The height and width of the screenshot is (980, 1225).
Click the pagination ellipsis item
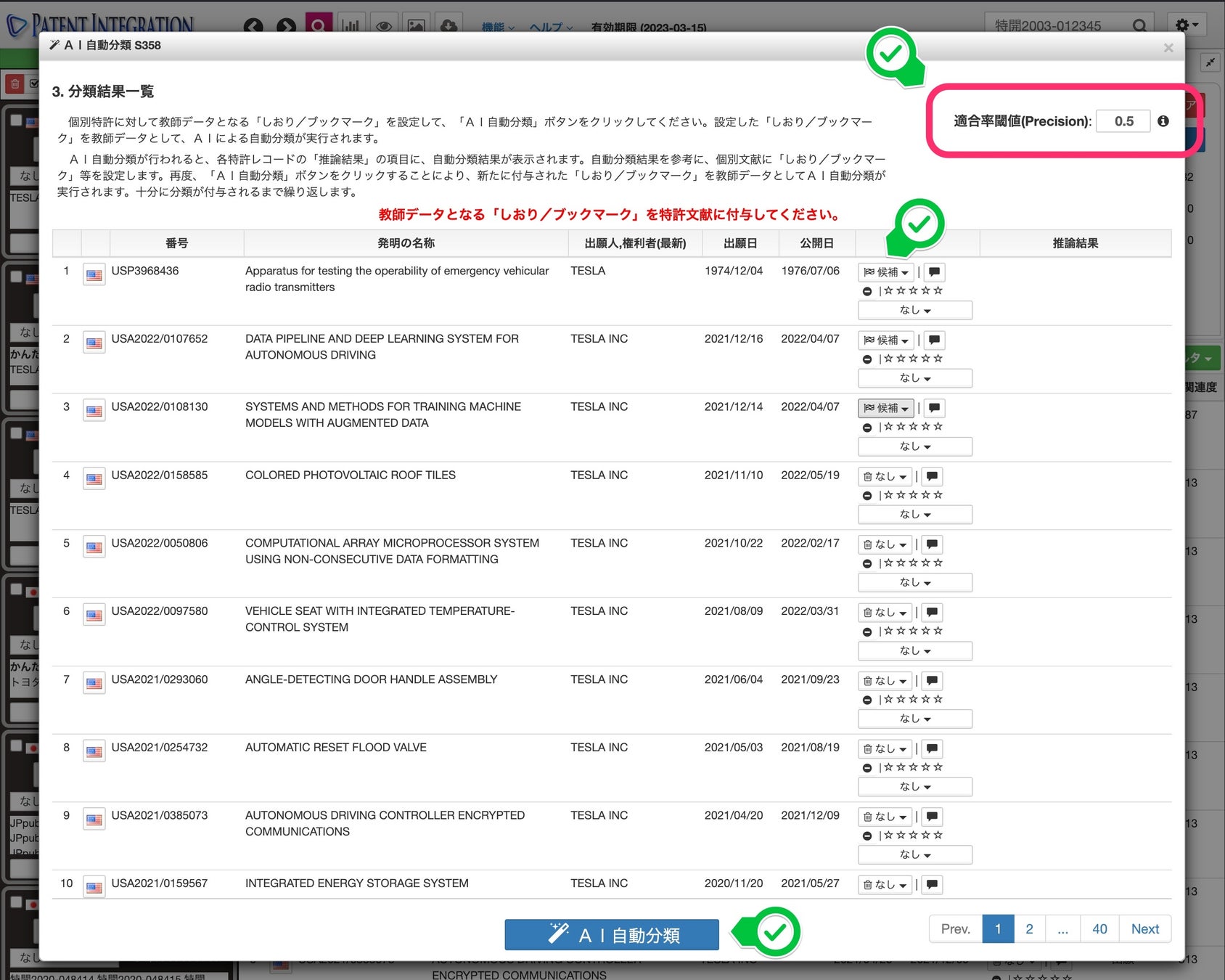click(1063, 929)
